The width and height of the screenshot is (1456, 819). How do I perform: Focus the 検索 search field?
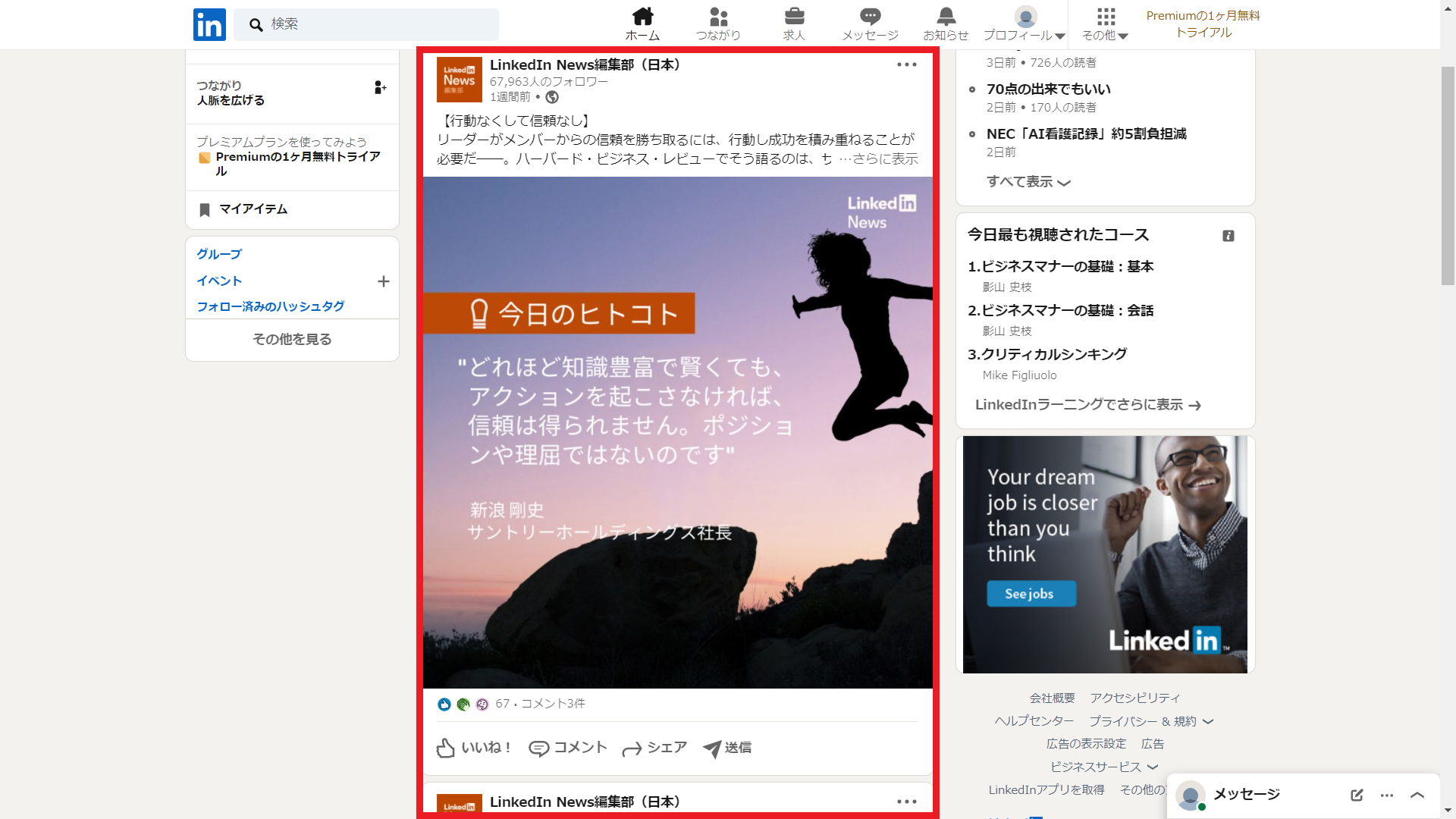click(x=366, y=24)
